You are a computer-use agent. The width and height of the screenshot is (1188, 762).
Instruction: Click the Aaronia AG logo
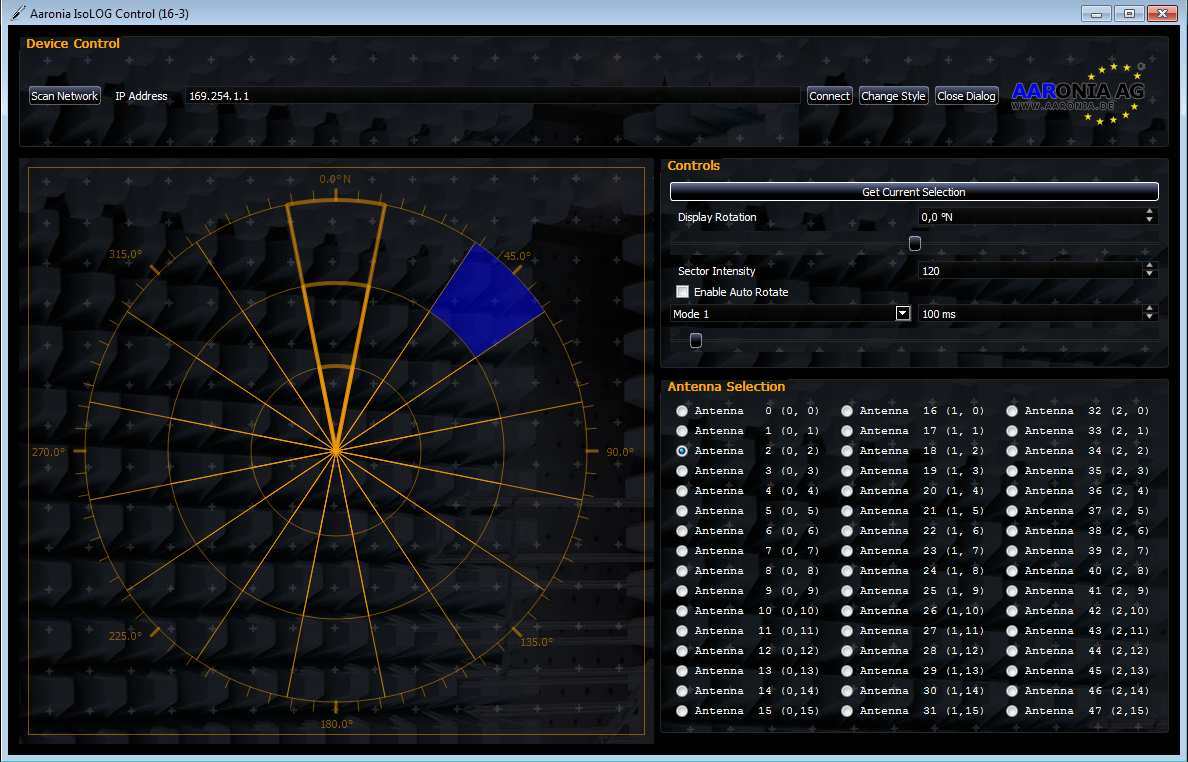click(1080, 95)
